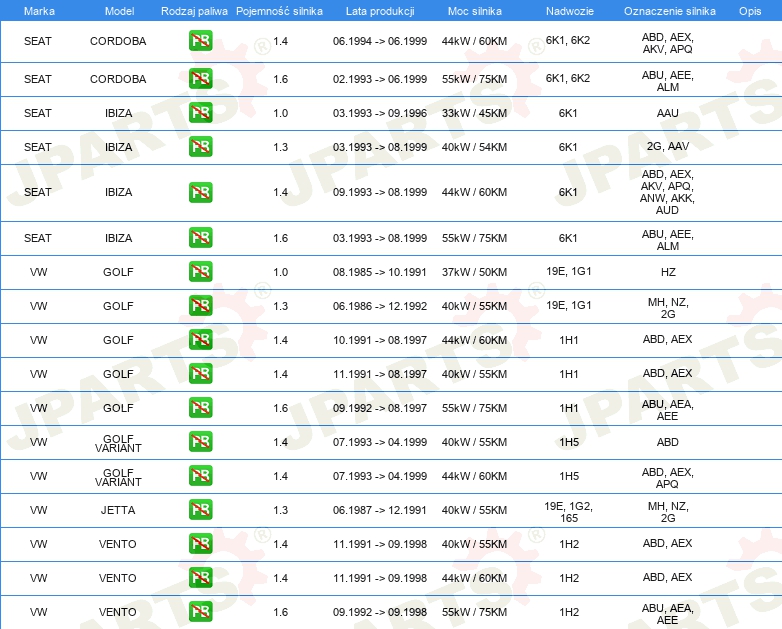The width and height of the screenshot is (782, 629).
Task: Click the fuel icon for GOLF 1.4 44kW row
Action: pos(200,340)
